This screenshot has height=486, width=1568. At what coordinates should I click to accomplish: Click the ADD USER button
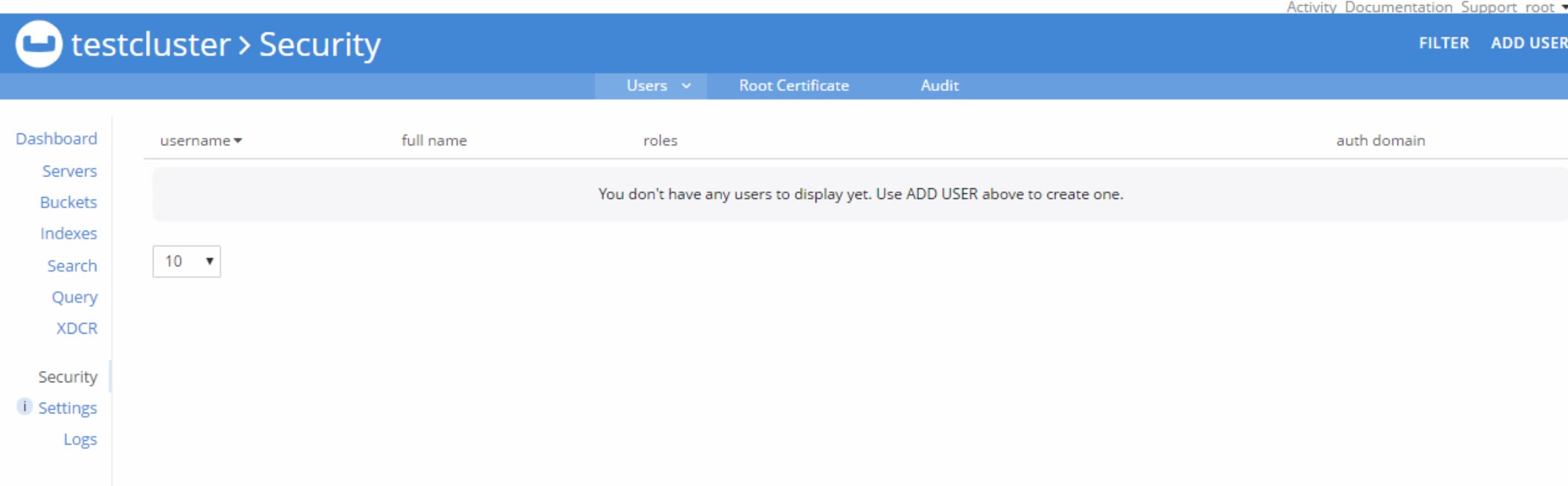[1529, 43]
